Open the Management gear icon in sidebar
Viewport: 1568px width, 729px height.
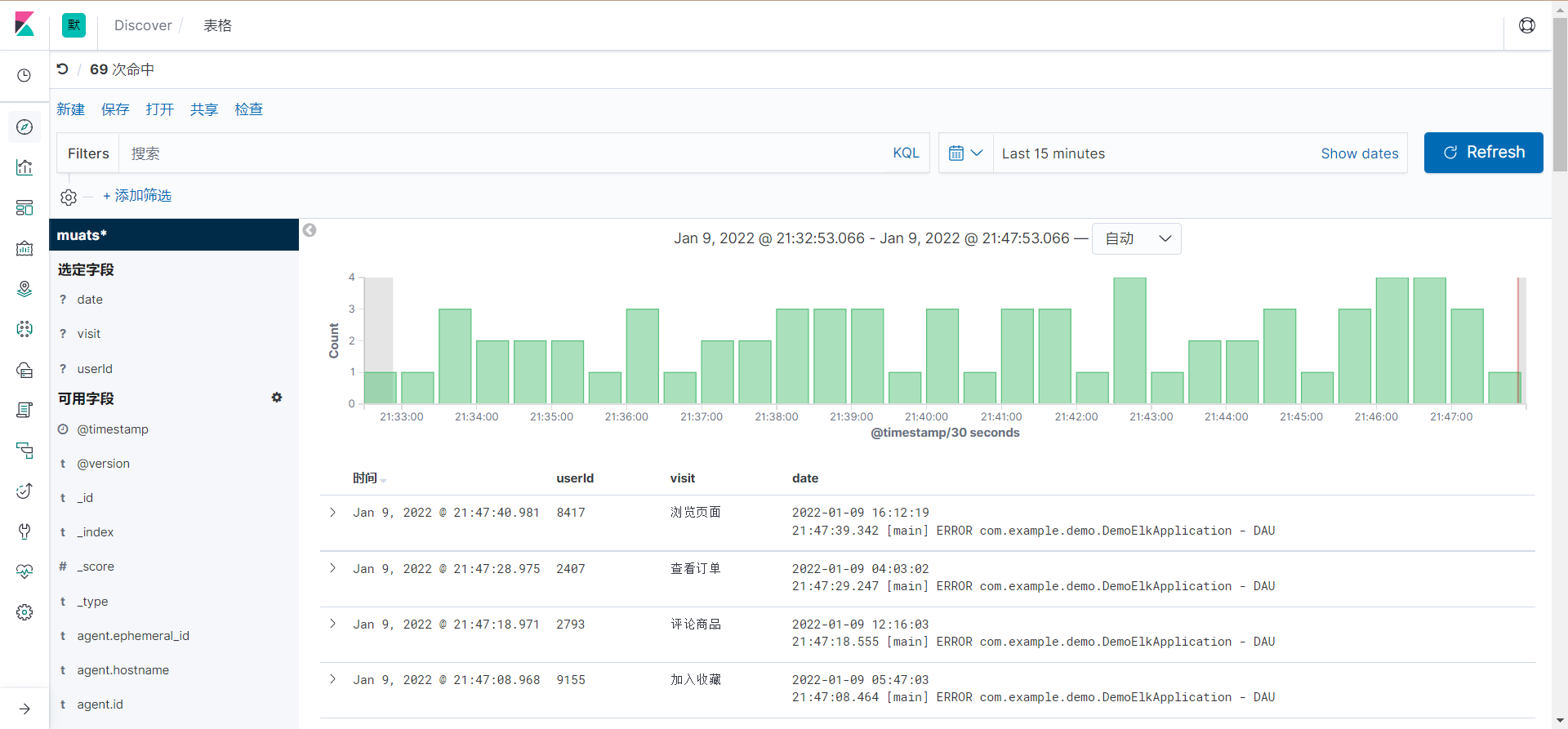tap(24, 612)
